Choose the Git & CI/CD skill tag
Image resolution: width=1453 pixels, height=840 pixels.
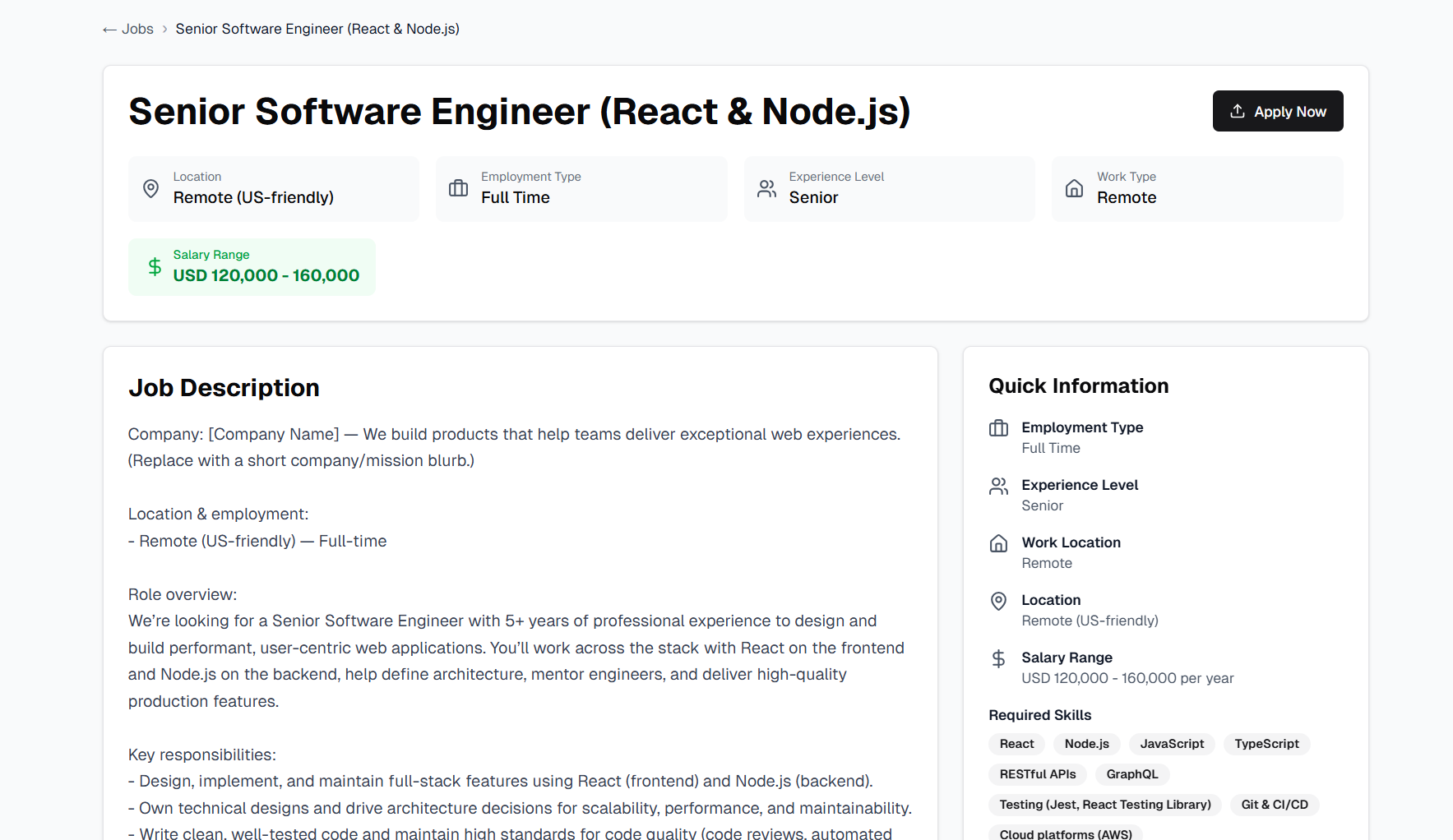click(x=1274, y=805)
